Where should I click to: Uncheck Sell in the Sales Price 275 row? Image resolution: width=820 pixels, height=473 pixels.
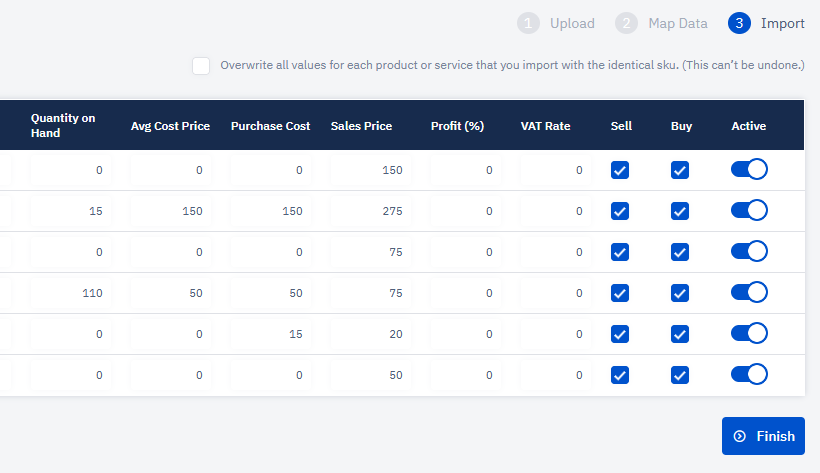click(x=620, y=211)
